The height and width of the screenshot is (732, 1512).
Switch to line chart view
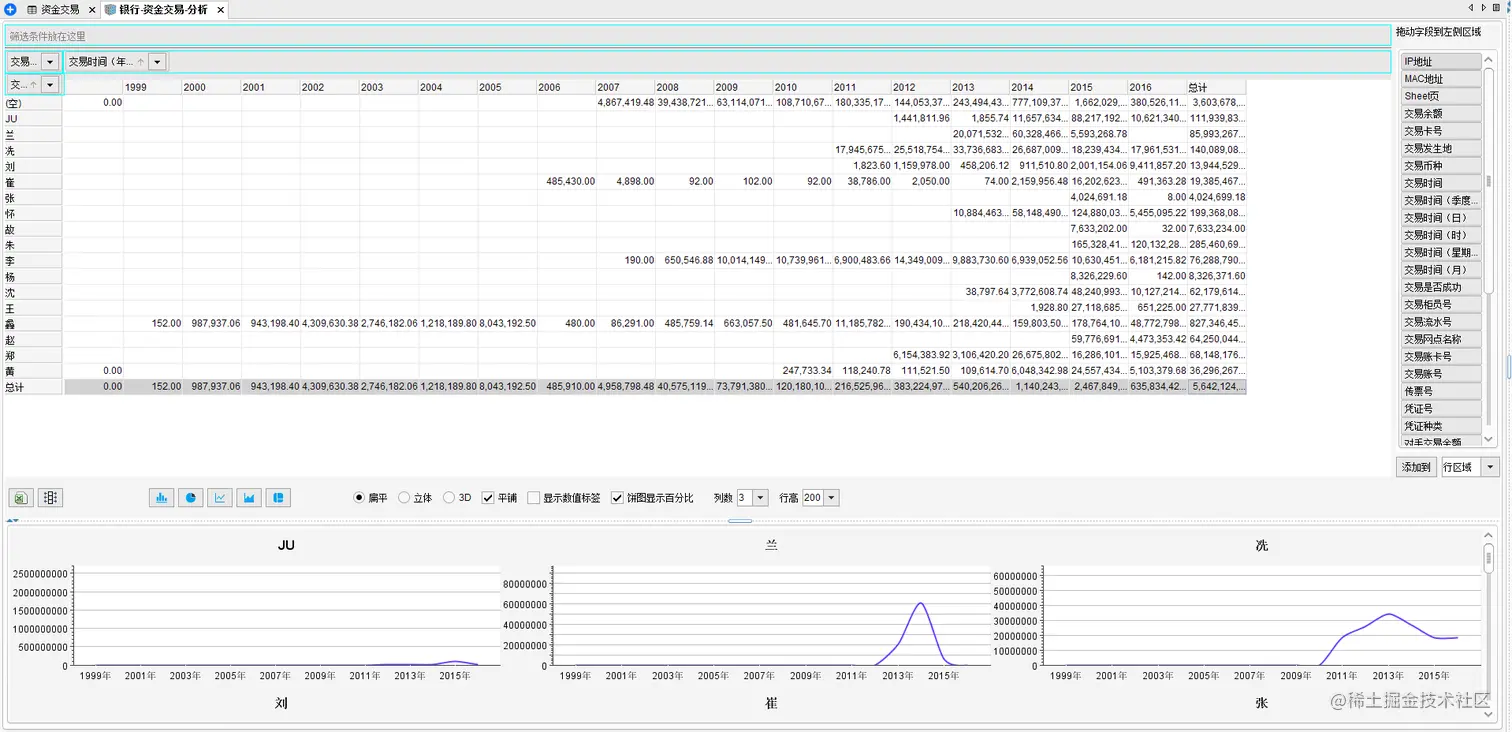coord(220,498)
